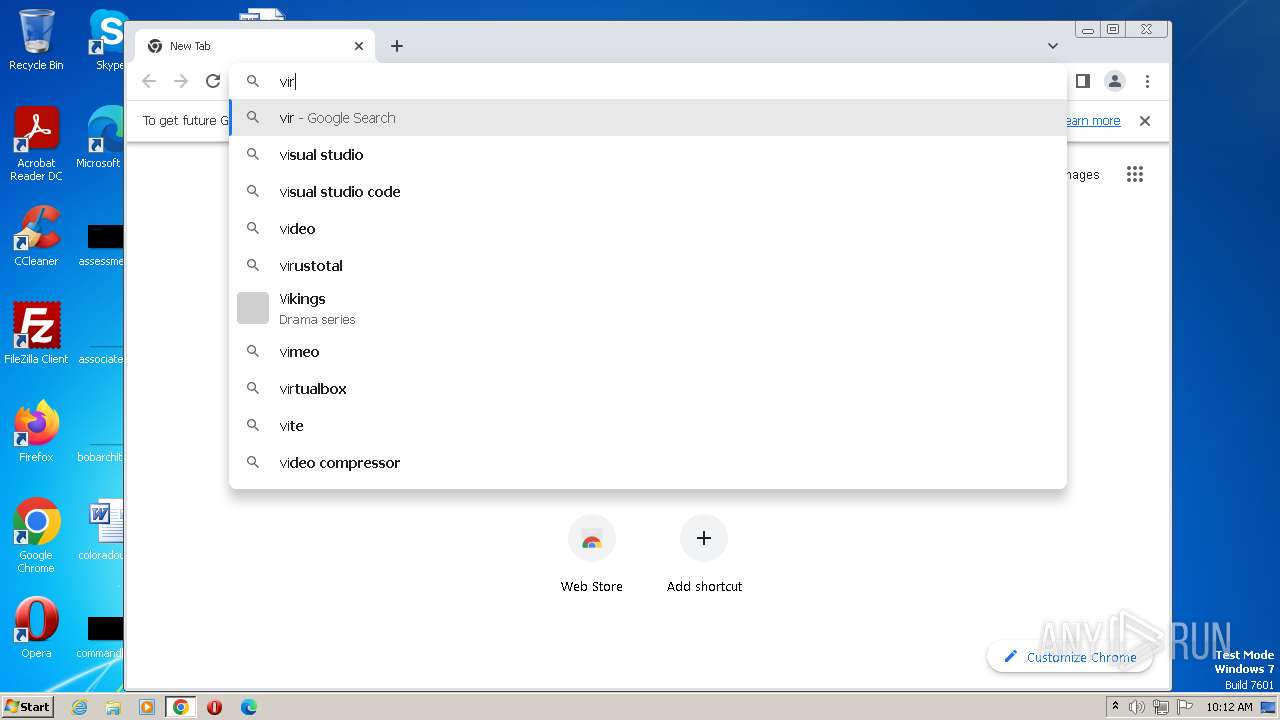This screenshot has height=720, width=1280.
Task: Open Opera from the taskbar
Action: coord(214,707)
